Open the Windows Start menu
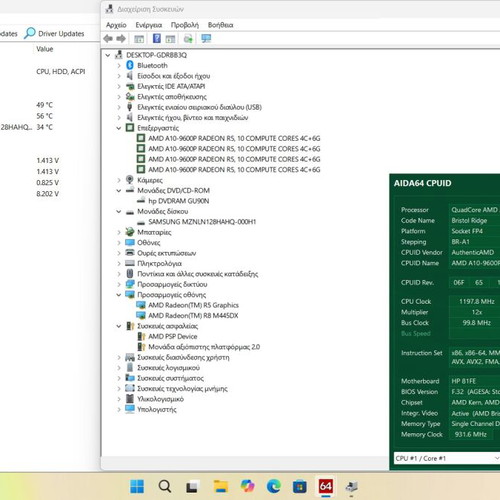The width and height of the screenshot is (500, 500). click(137, 486)
